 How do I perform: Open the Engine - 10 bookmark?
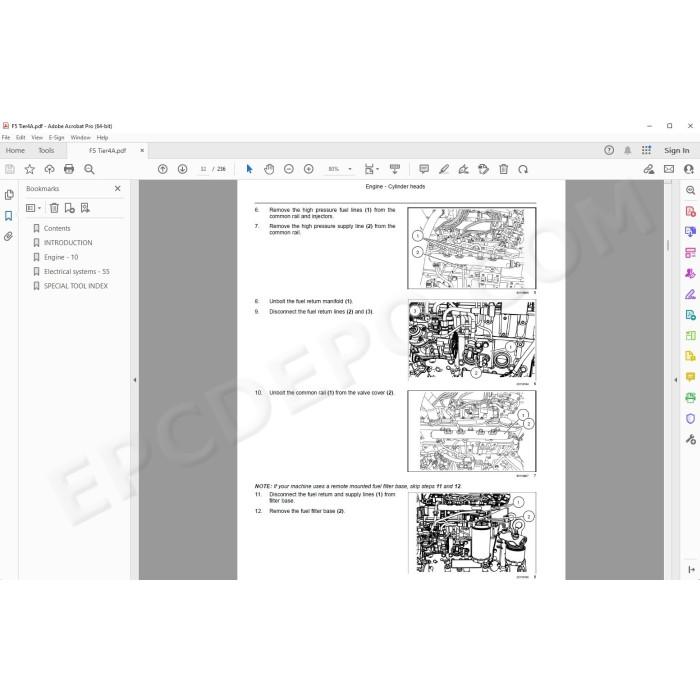61,257
